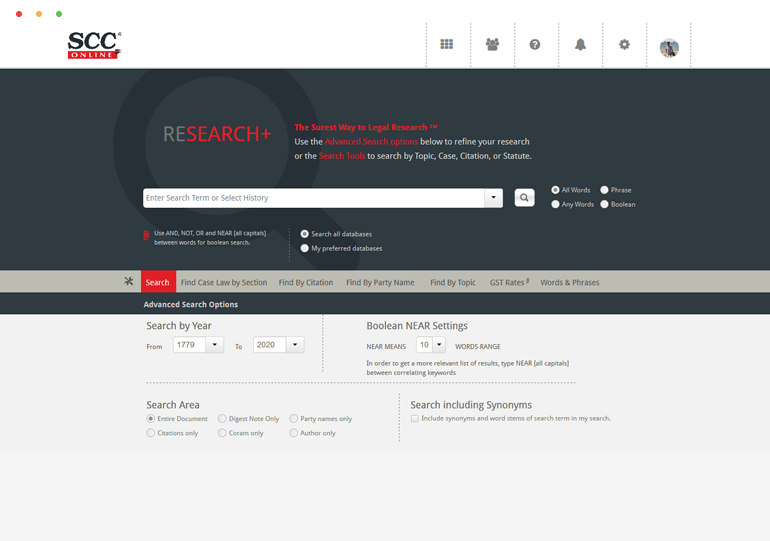The height and width of the screenshot is (541, 770).
Task: Choose Search all databases option
Action: (304, 234)
